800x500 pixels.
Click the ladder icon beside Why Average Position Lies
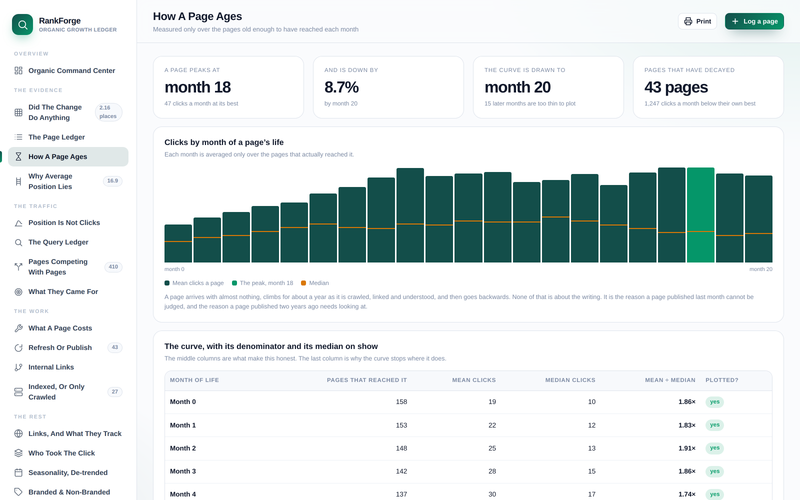pos(18,181)
